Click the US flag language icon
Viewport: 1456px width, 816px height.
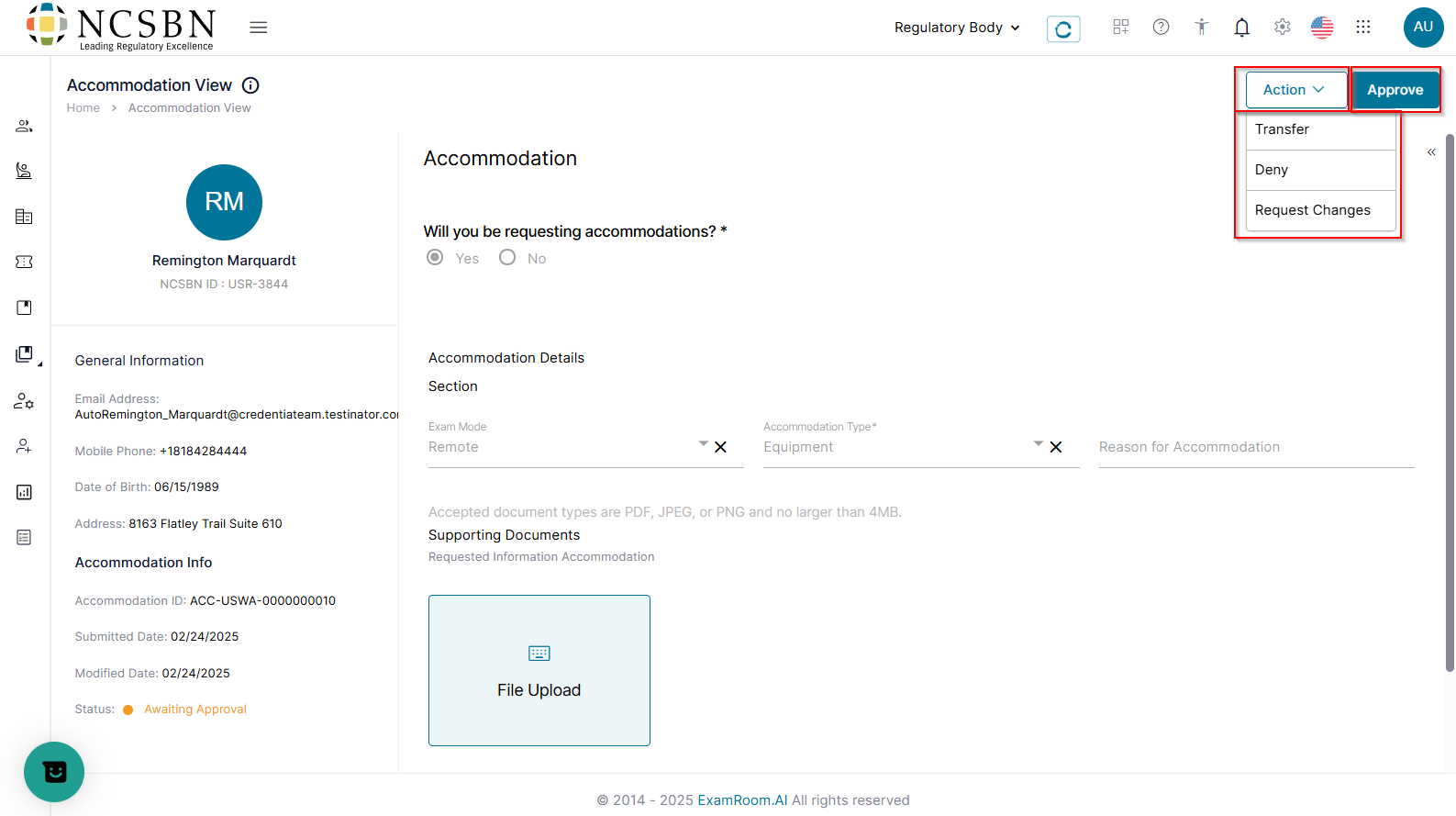point(1322,28)
